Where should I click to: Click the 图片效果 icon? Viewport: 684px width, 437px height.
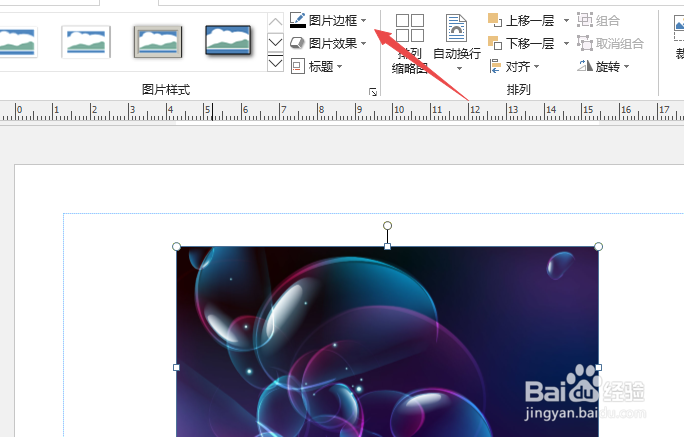pyautogui.click(x=298, y=43)
